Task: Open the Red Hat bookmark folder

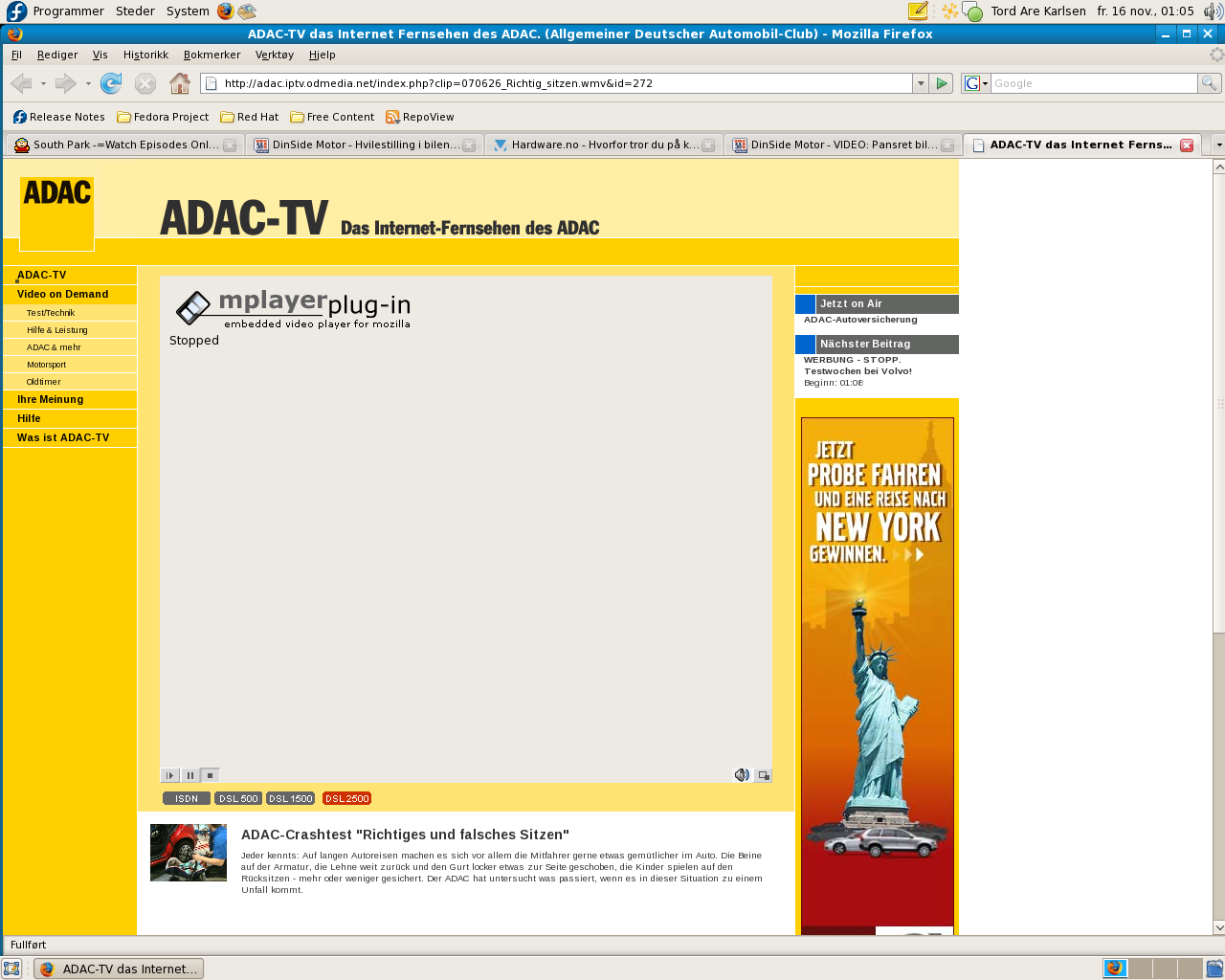Action: coord(250,117)
